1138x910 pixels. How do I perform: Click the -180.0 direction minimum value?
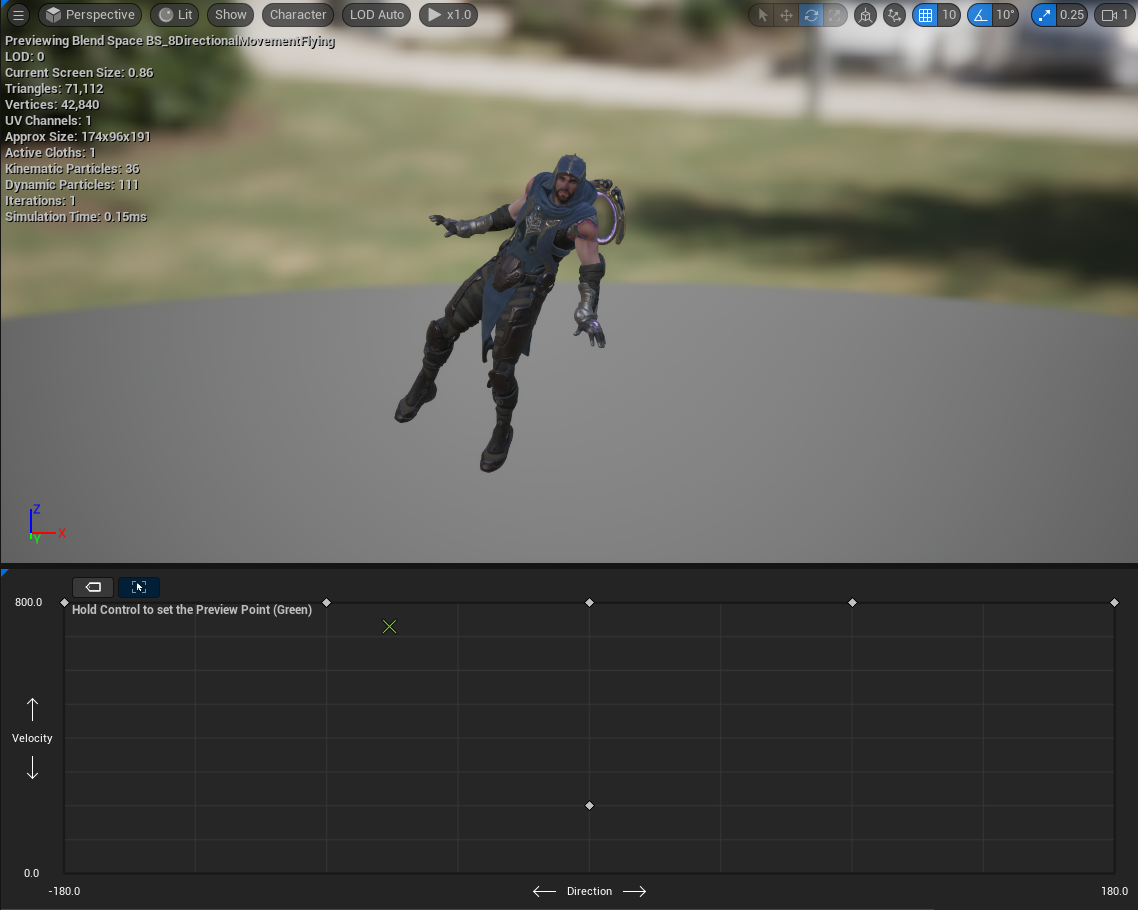(x=64, y=891)
